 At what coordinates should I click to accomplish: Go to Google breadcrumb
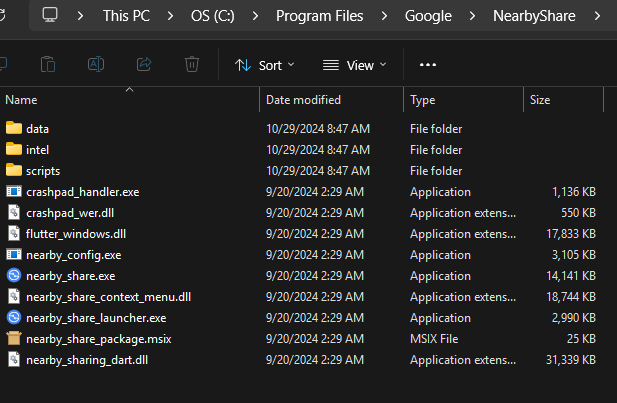click(x=428, y=16)
